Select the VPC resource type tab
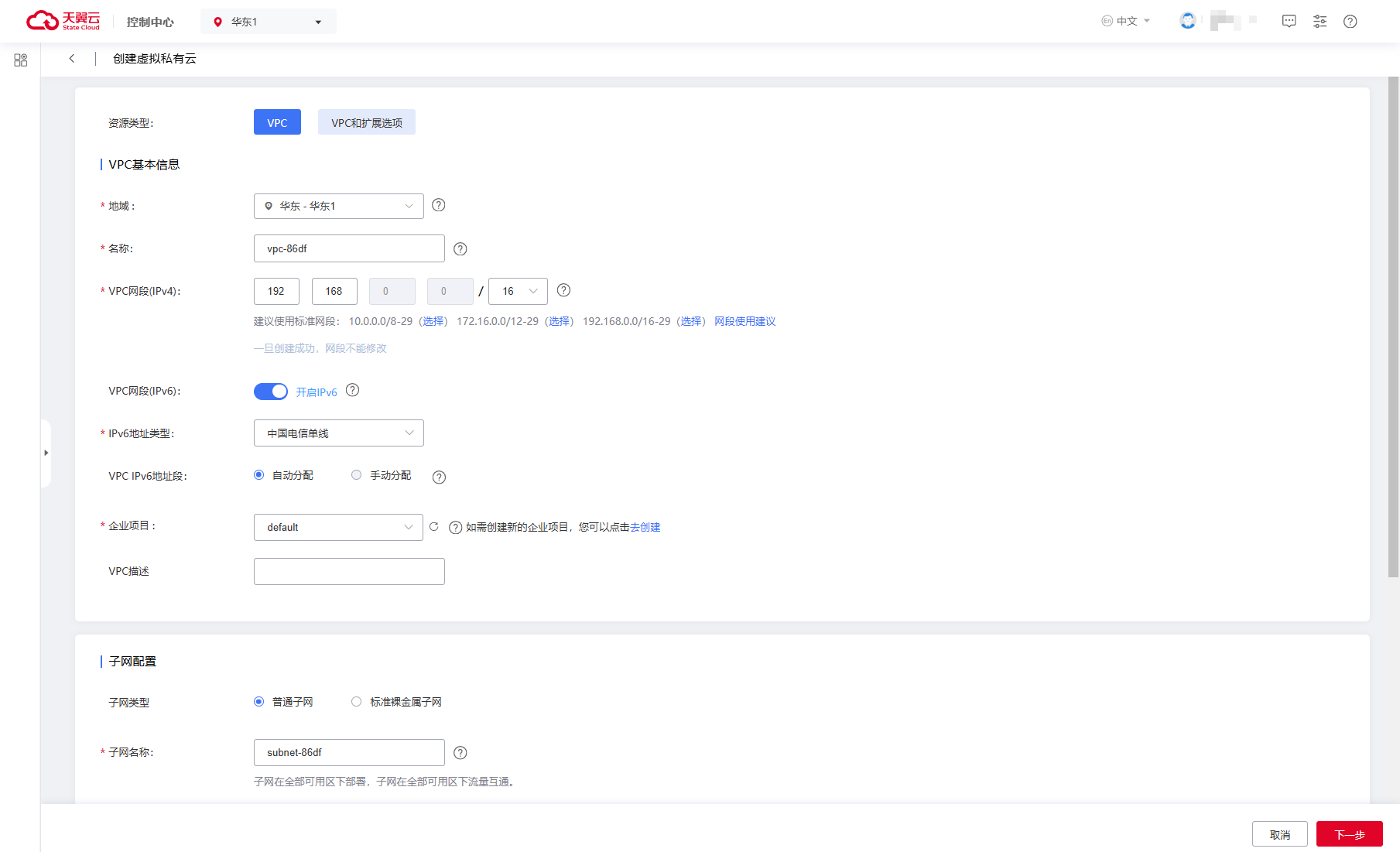This screenshot has width=1400, height=852. coord(277,122)
